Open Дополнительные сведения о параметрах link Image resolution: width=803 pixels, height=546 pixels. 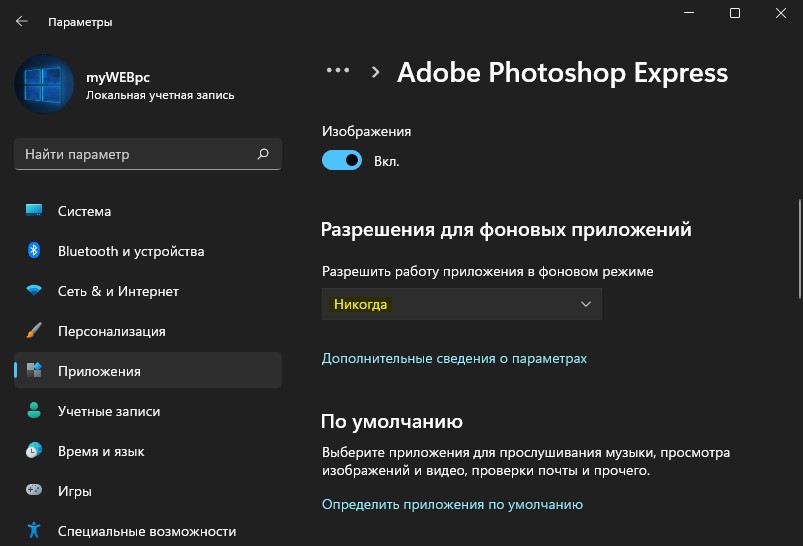tap(454, 358)
